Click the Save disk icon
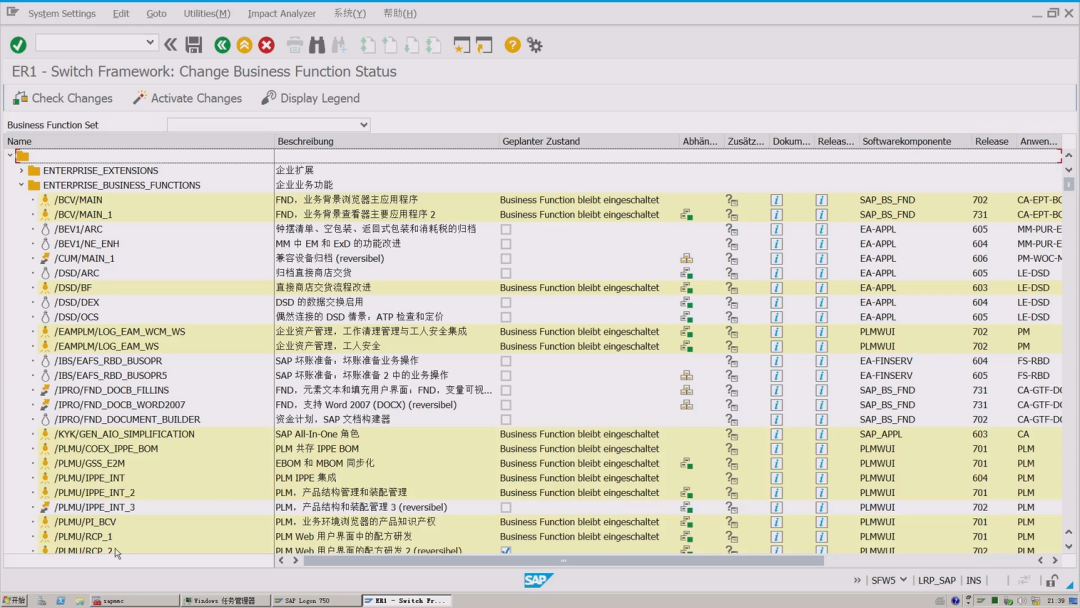 tap(194, 45)
